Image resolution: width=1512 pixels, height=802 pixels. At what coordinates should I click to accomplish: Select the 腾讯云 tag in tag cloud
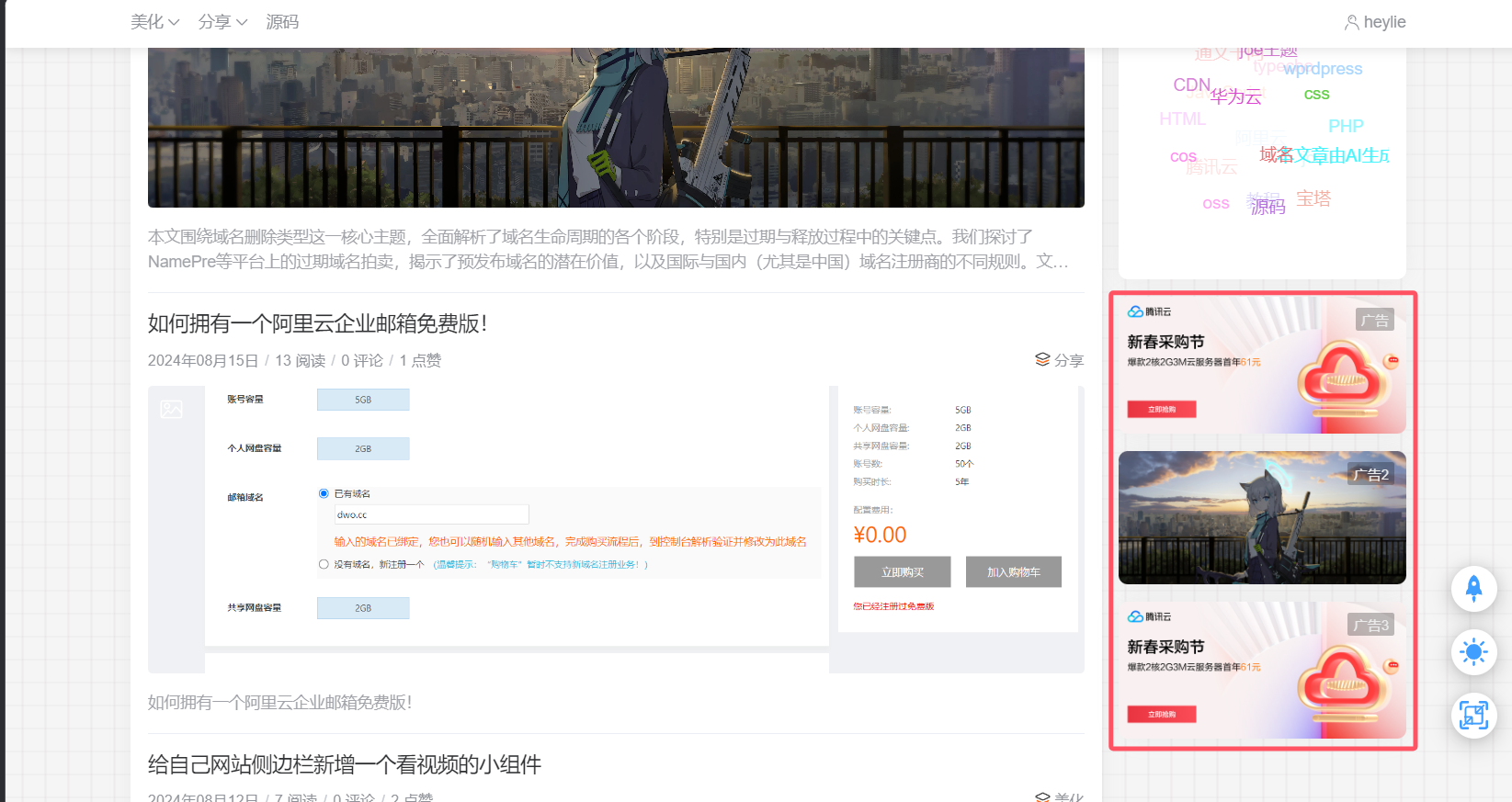pos(1211,167)
